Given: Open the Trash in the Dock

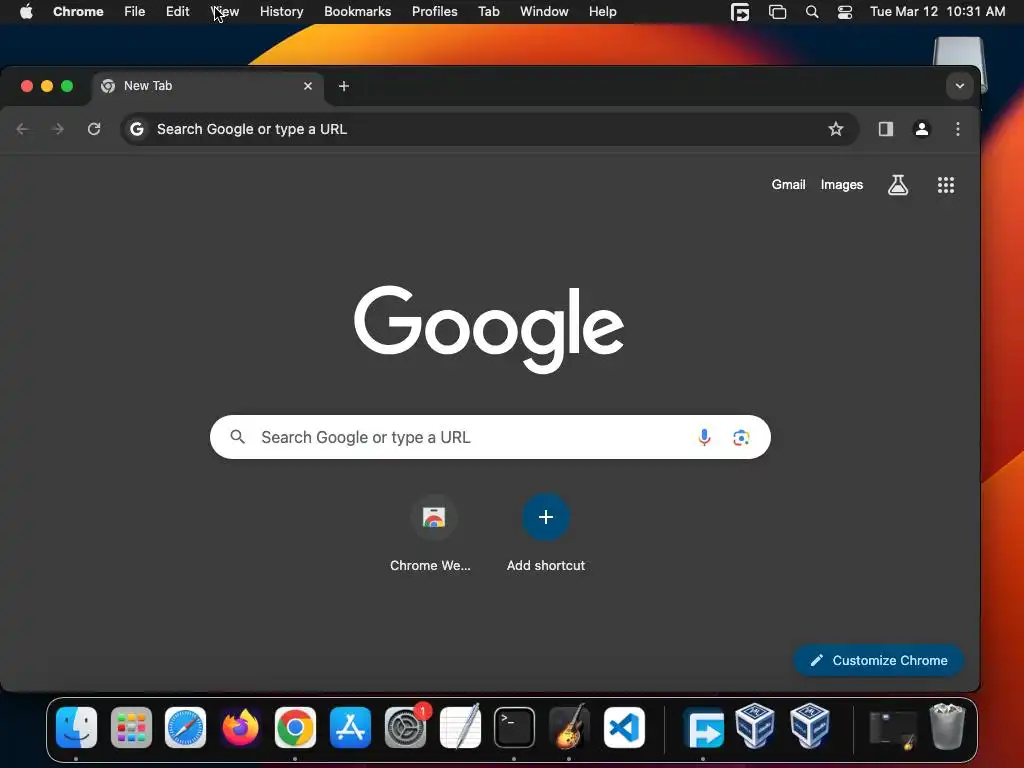Looking at the screenshot, I should click(947, 726).
